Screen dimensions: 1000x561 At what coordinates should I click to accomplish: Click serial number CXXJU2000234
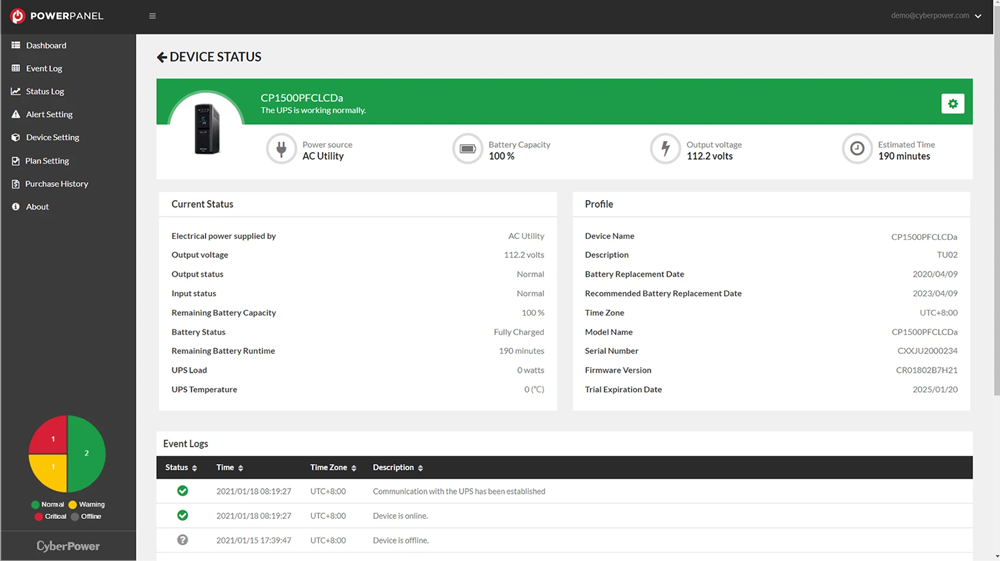click(927, 351)
